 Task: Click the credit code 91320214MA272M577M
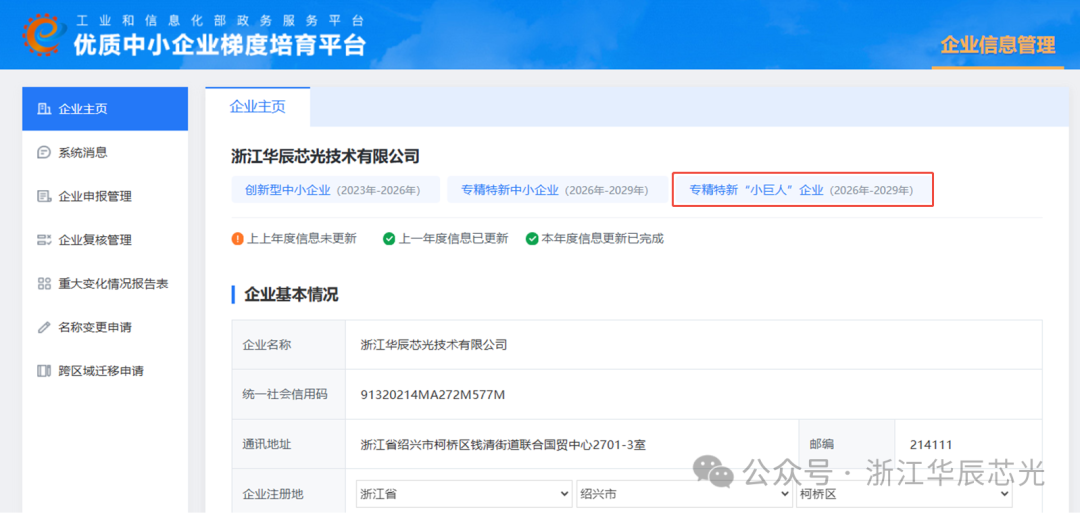[433, 395]
